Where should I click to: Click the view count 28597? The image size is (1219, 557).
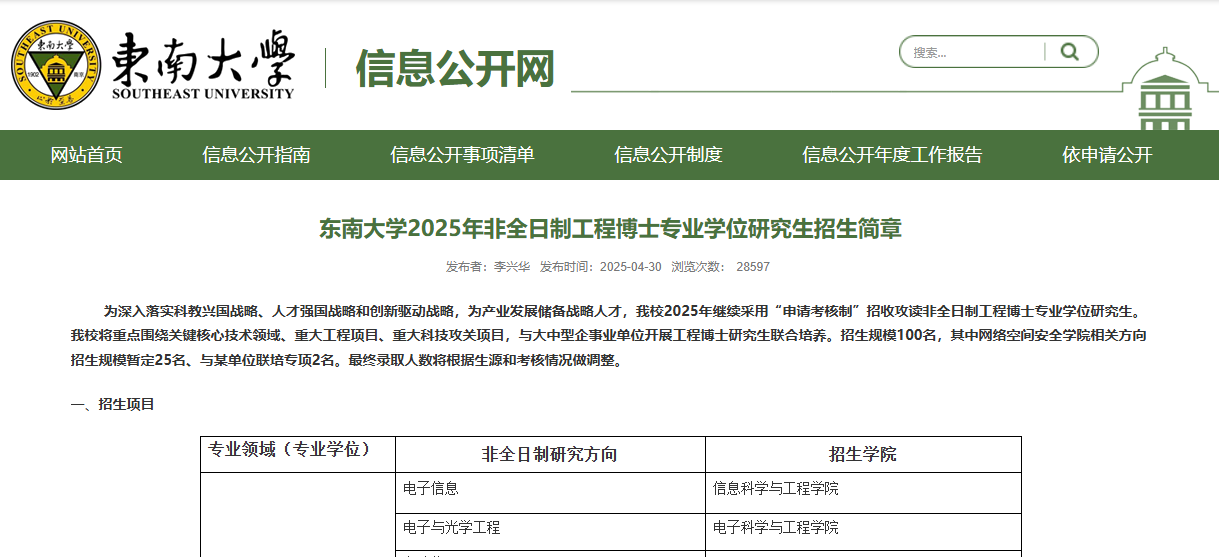click(x=752, y=267)
